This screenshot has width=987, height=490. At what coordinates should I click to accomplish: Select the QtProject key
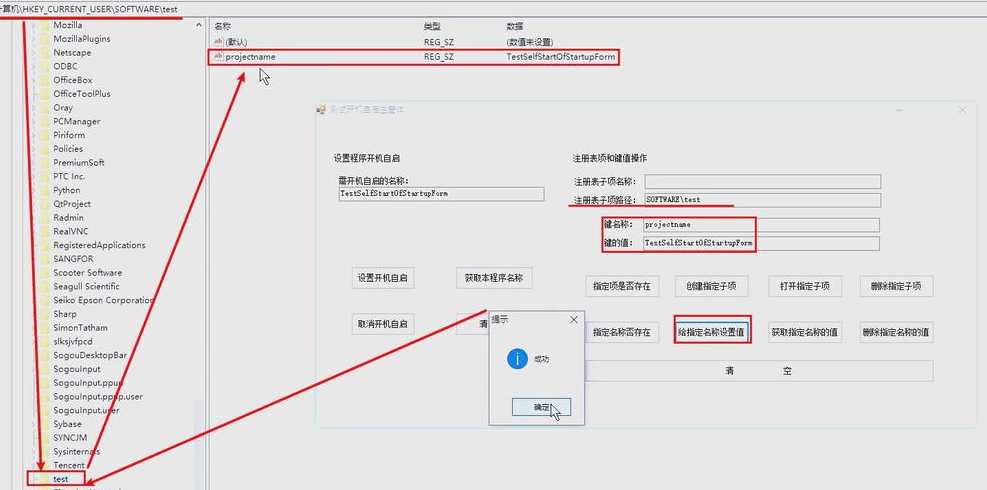tap(72, 204)
